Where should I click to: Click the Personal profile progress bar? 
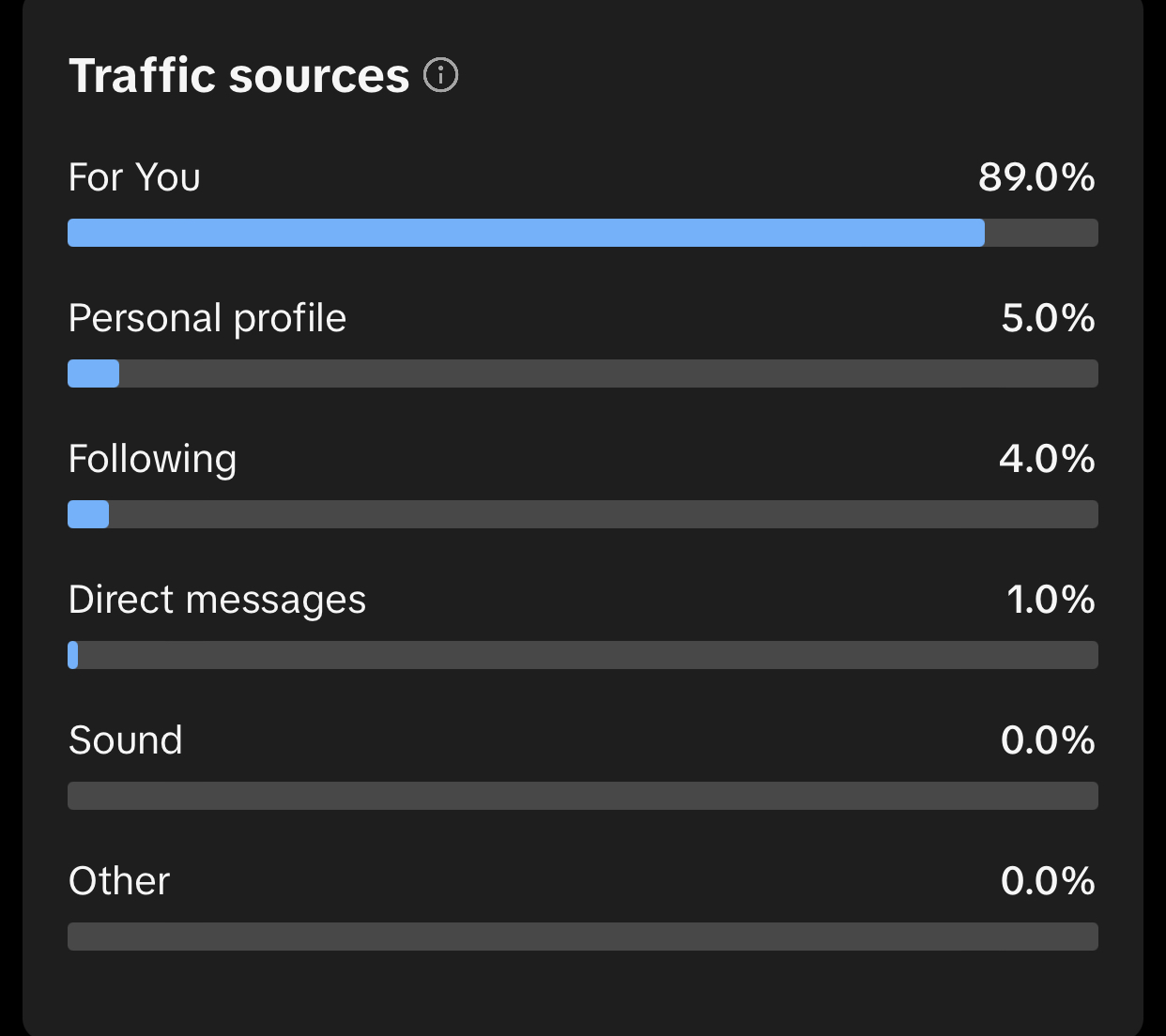click(583, 373)
